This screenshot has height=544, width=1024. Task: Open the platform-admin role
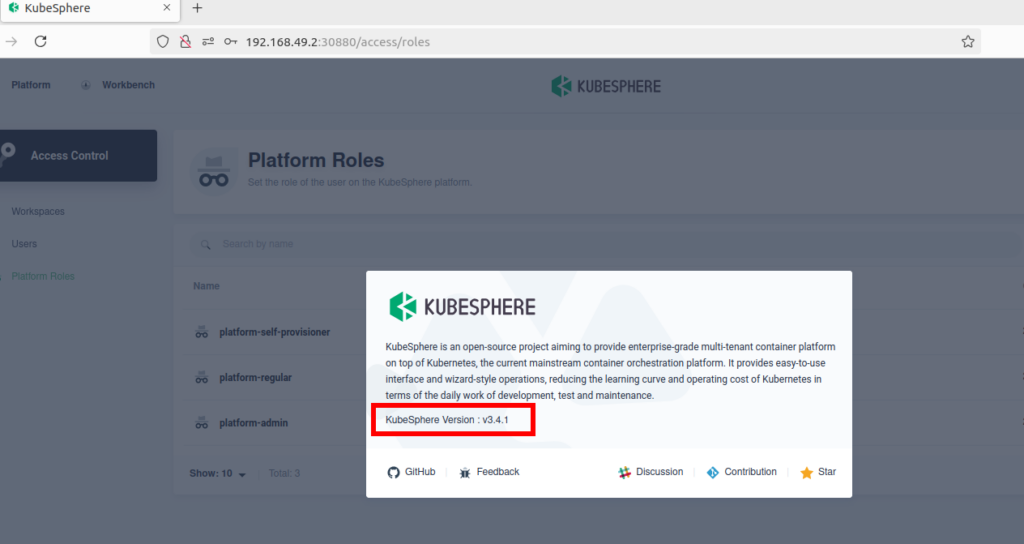tap(253, 423)
